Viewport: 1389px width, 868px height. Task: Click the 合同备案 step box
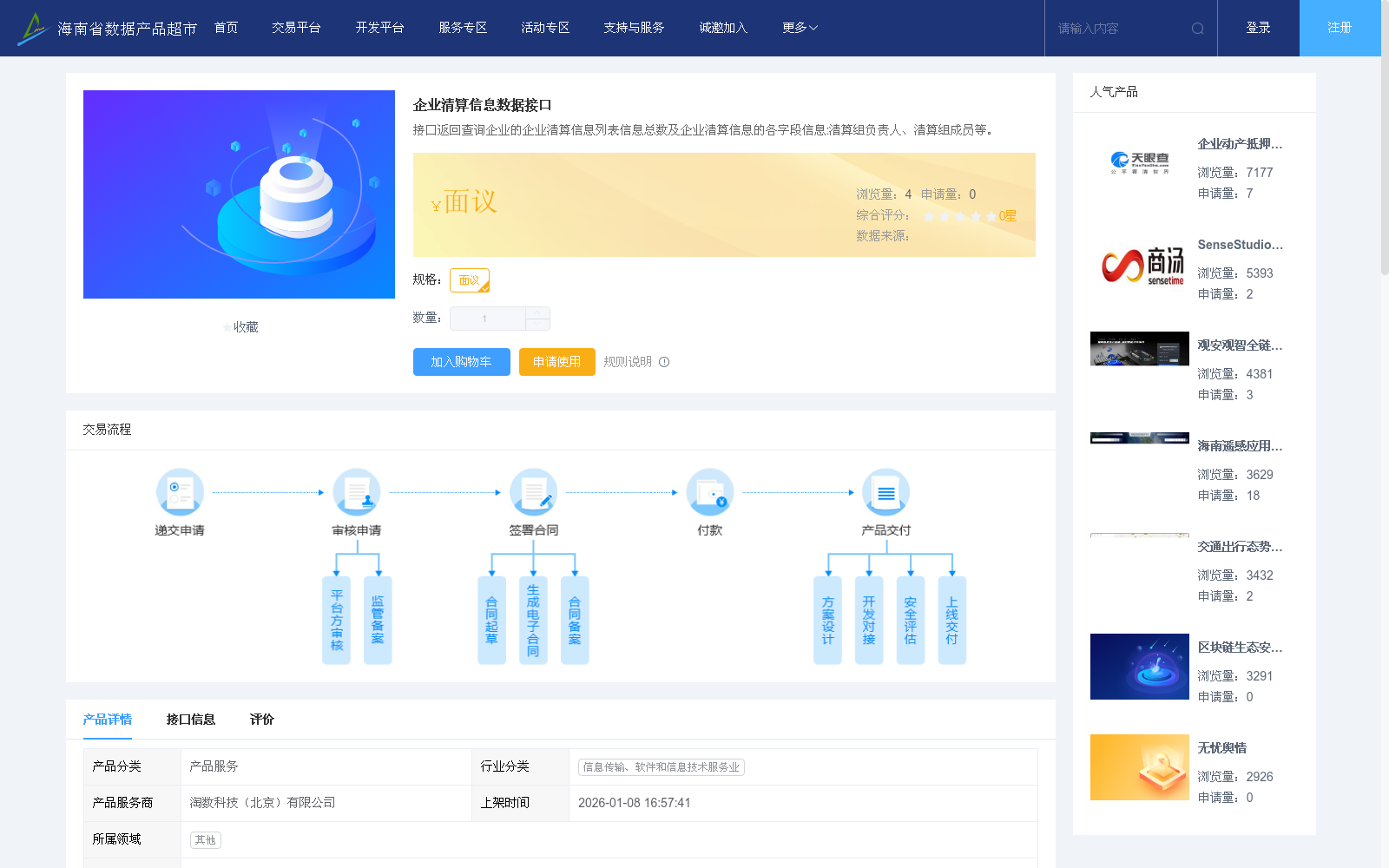[575, 620]
